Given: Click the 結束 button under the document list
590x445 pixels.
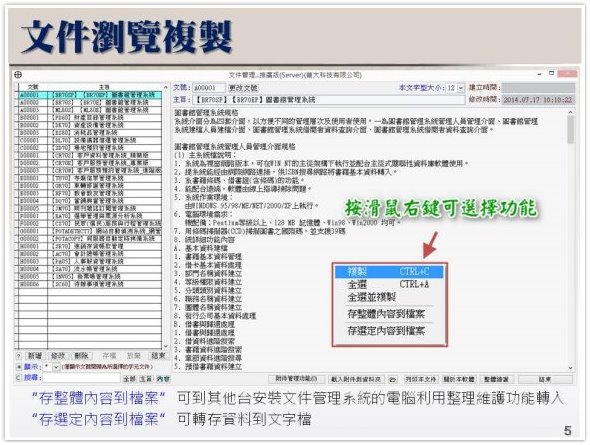Looking at the screenshot, I should pyautogui.click(x=158, y=356).
